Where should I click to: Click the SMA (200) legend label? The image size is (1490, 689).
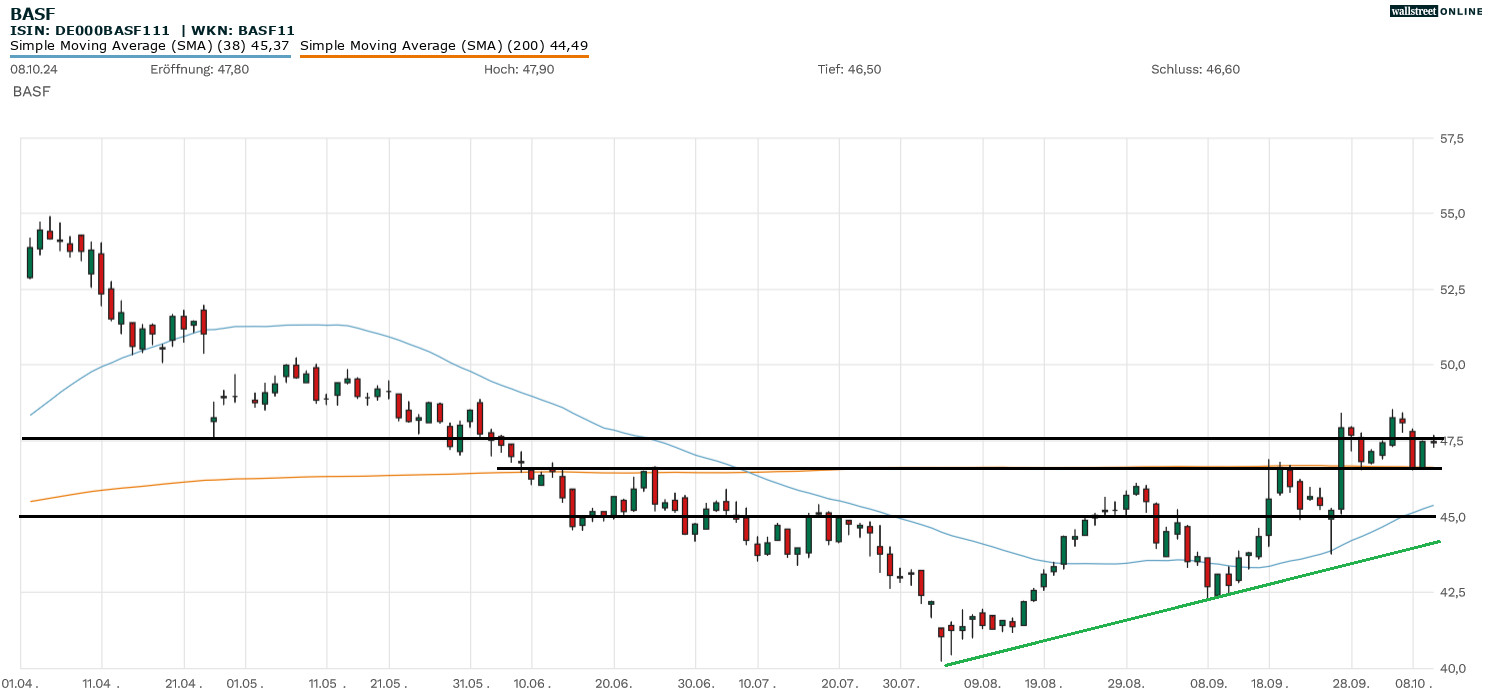tap(443, 46)
